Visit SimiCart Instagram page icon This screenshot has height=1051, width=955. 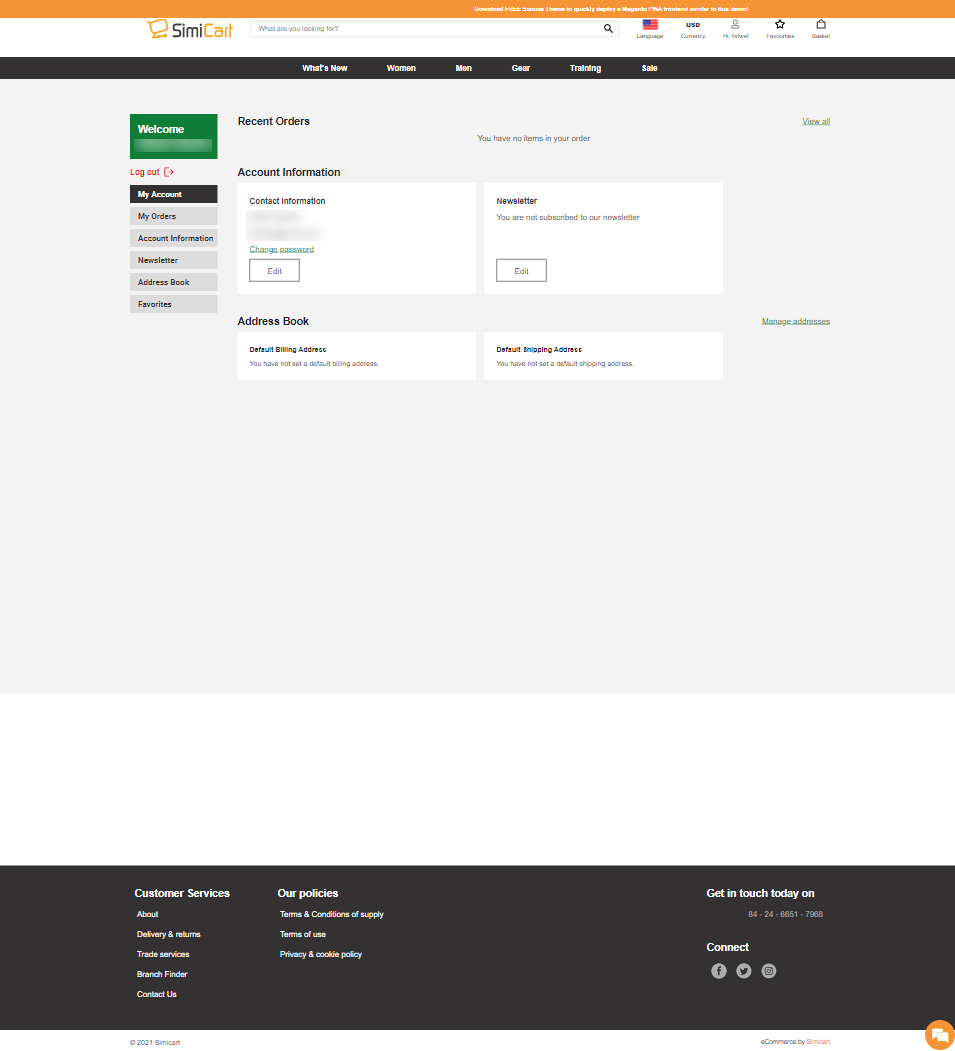click(x=769, y=971)
